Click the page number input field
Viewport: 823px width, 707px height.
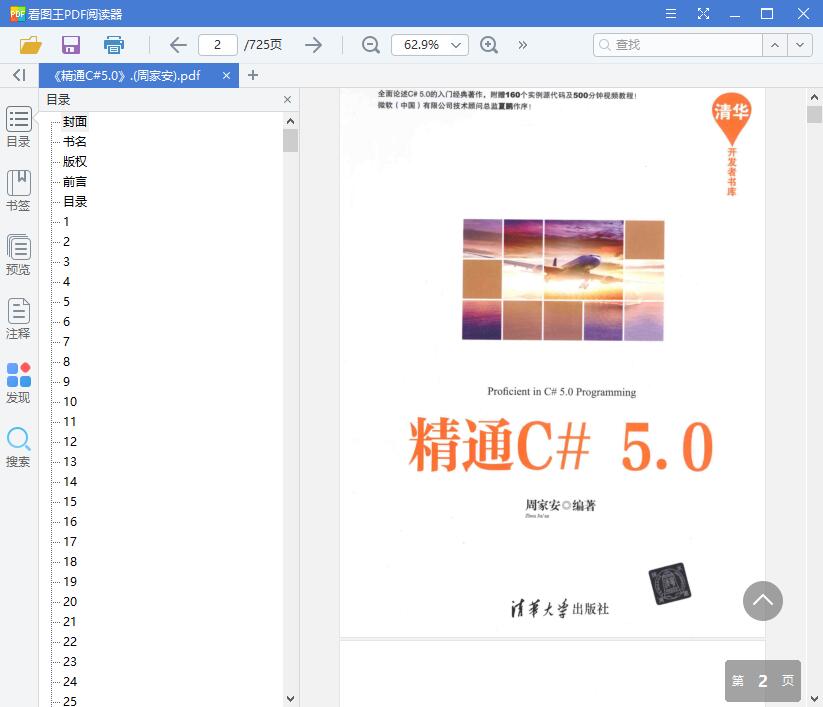tap(218, 45)
